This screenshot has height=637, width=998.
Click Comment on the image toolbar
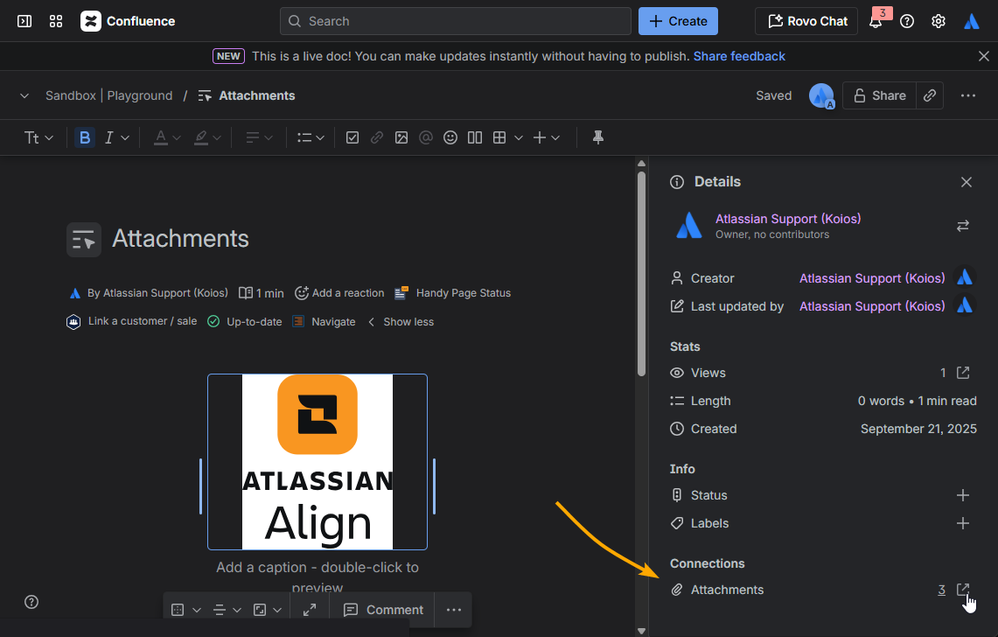click(x=383, y=610)
